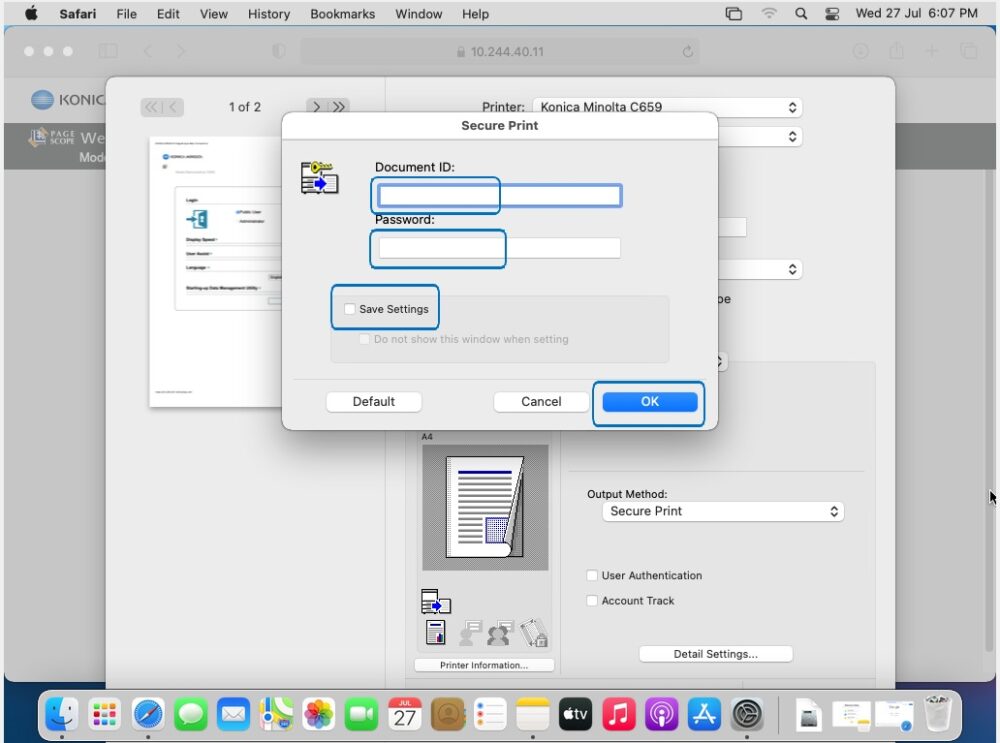Open System Settings from the Dock
The height and width of the screenshot is (743, 1000).
pyautogui.click(x=745, y=714)
